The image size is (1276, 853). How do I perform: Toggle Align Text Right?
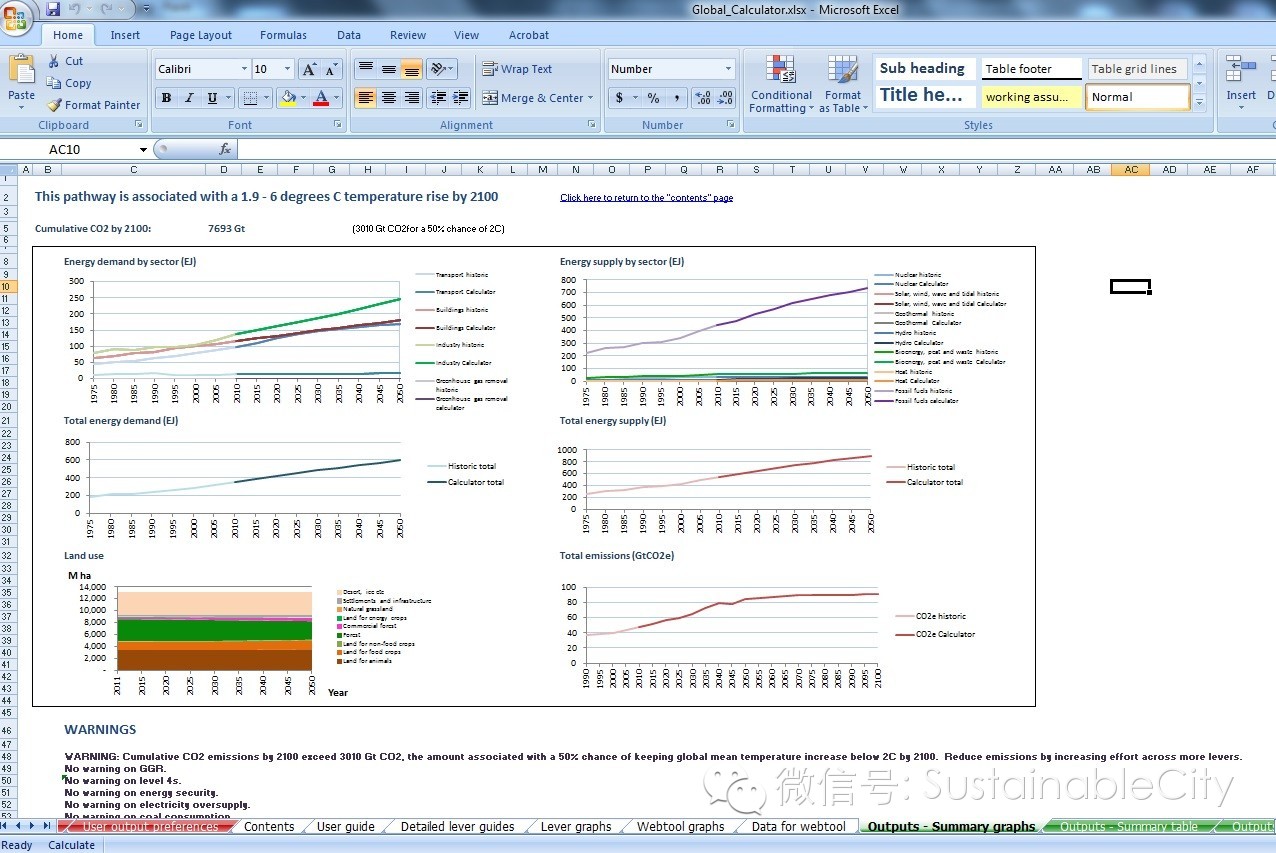coord(411,98)
